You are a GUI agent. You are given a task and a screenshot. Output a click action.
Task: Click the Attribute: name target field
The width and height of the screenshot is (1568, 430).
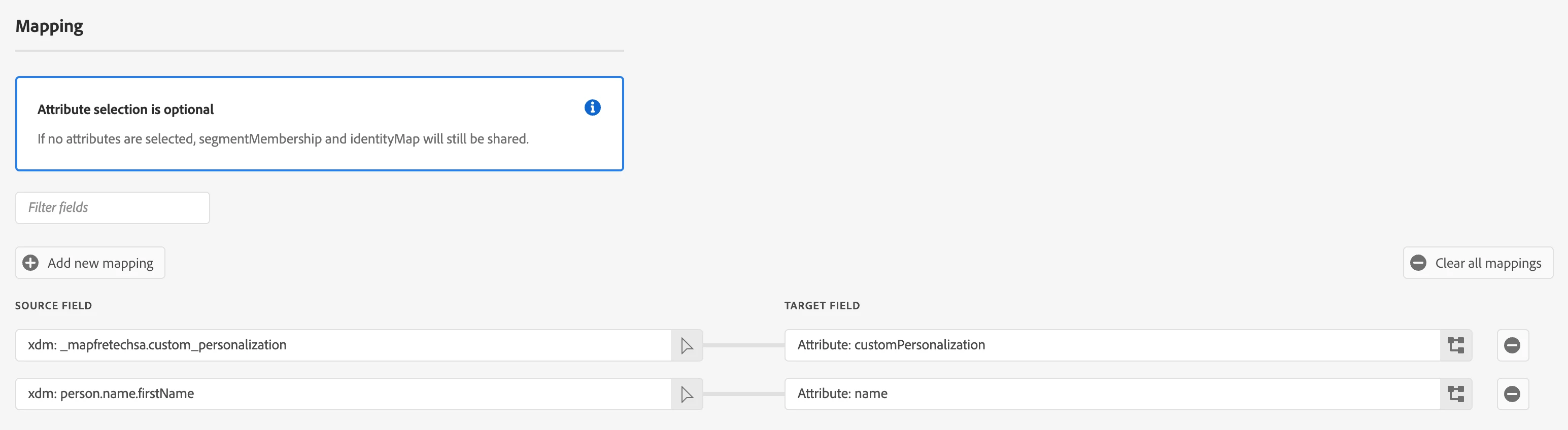coord(1111,394)
